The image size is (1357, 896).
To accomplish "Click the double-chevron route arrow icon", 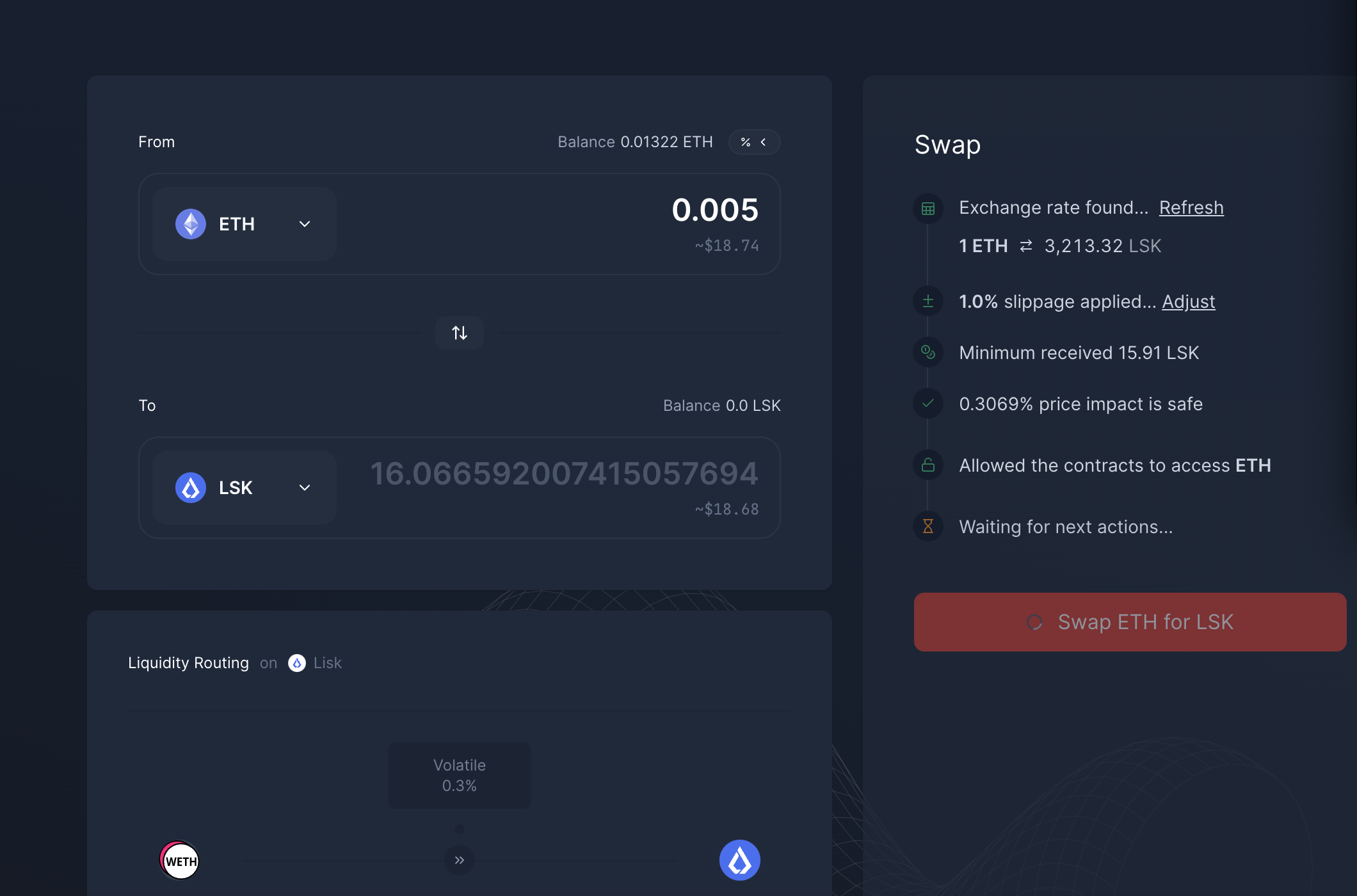I will pyautogui.click(x=459, y=860).
